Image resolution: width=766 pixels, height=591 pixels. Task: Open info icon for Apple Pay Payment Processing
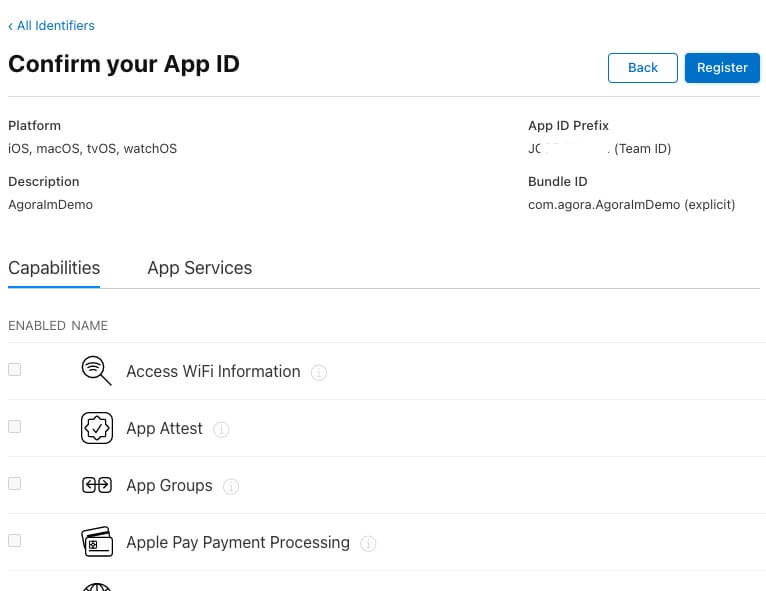click(x=368, y=543)
